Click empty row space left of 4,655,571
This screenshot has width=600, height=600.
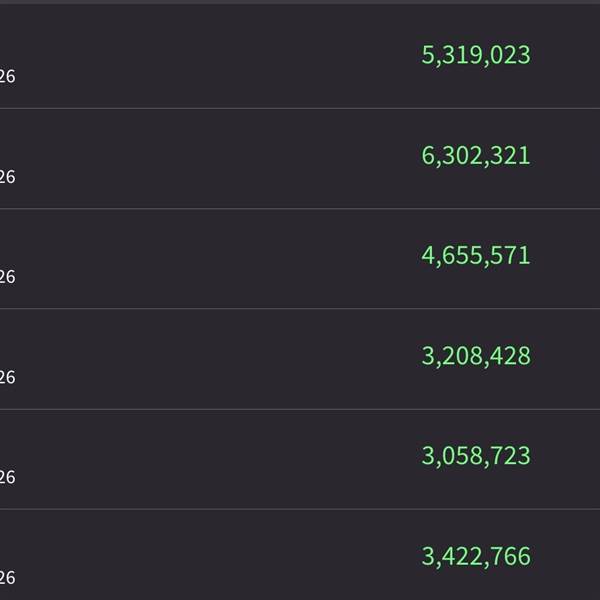220,256
